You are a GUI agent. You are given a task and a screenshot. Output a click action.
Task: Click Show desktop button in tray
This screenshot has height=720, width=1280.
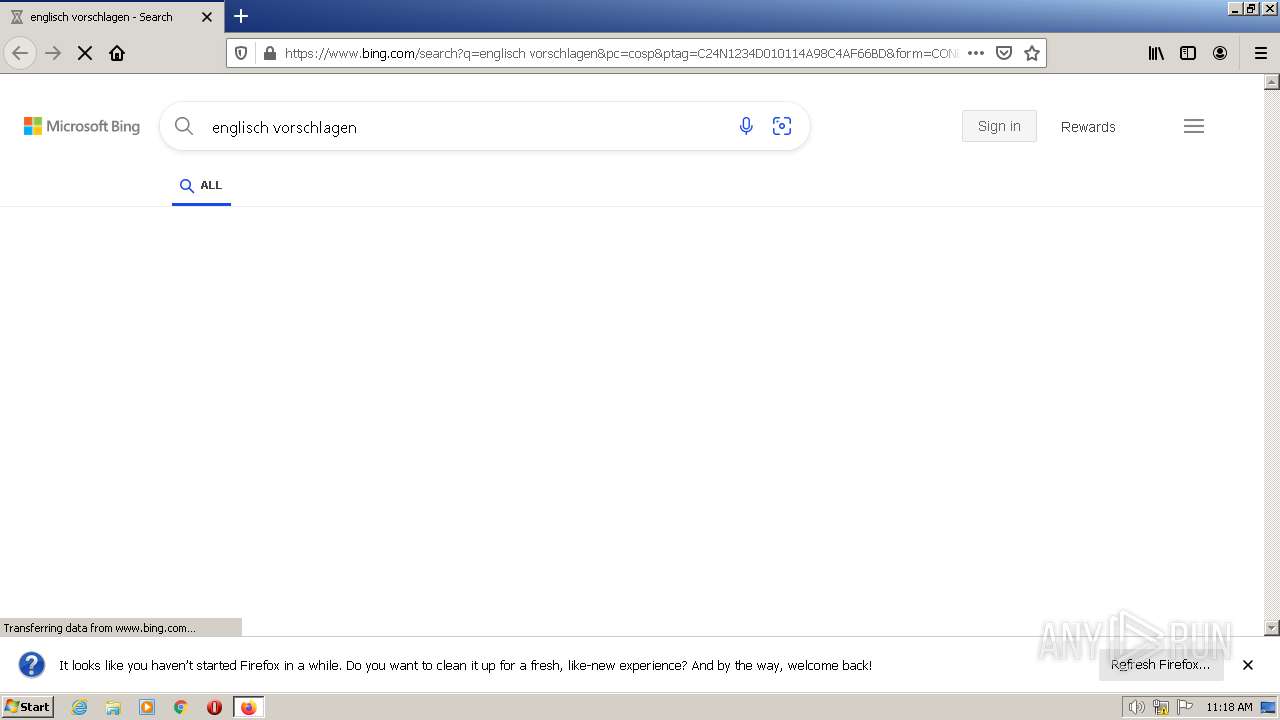point(1268,707)
